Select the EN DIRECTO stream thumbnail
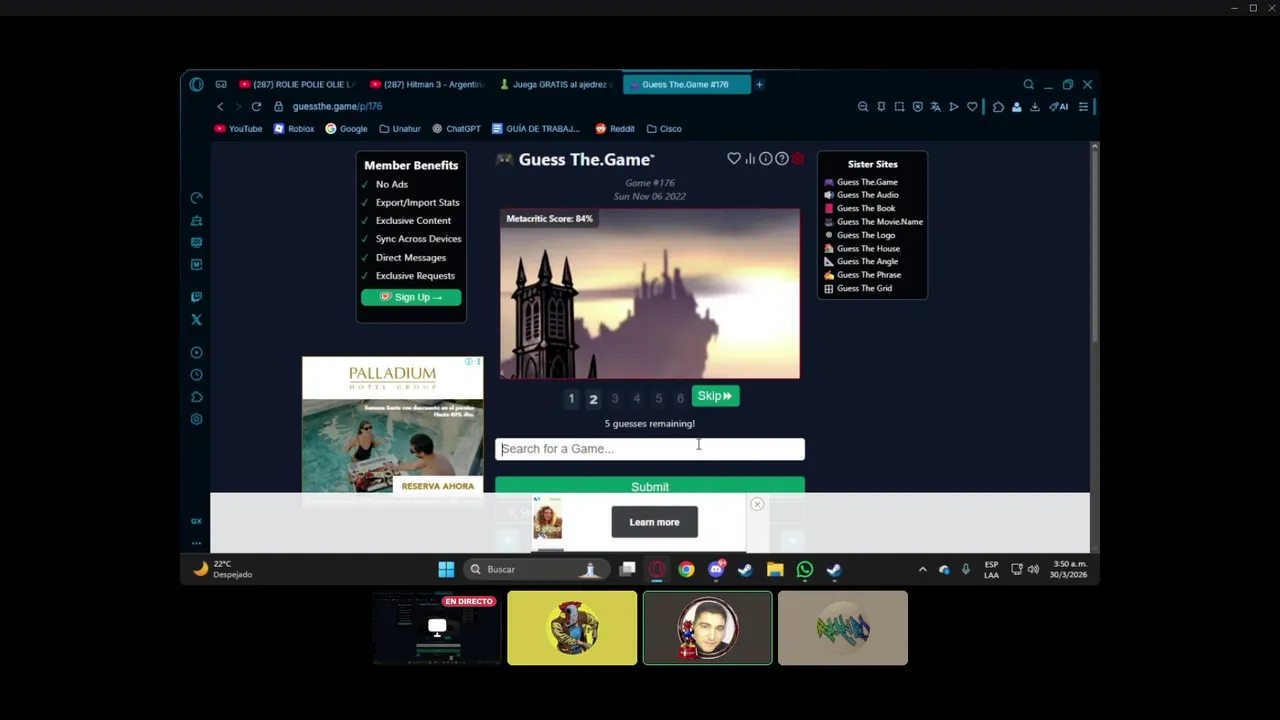The width and height of the screenshot is (1280, 720). [437, 628]
